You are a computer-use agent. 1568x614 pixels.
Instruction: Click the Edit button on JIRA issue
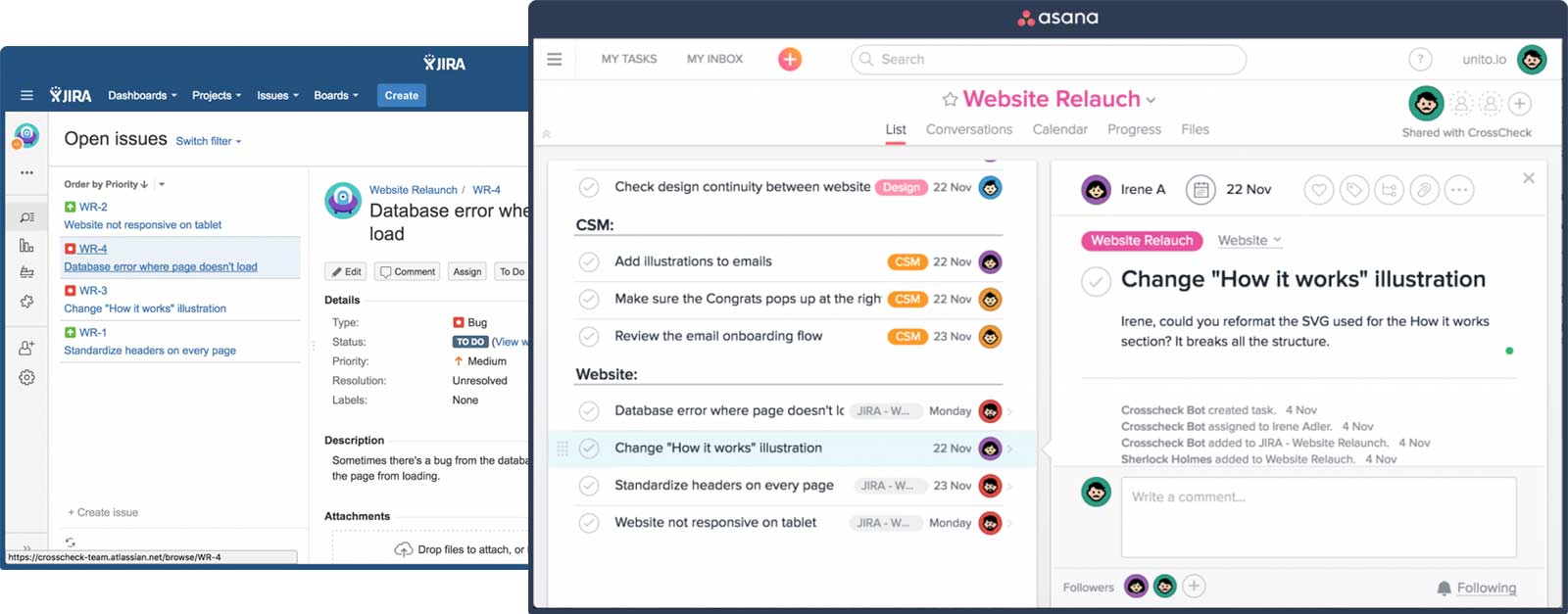pyautogui.click(x=346, y=271)
